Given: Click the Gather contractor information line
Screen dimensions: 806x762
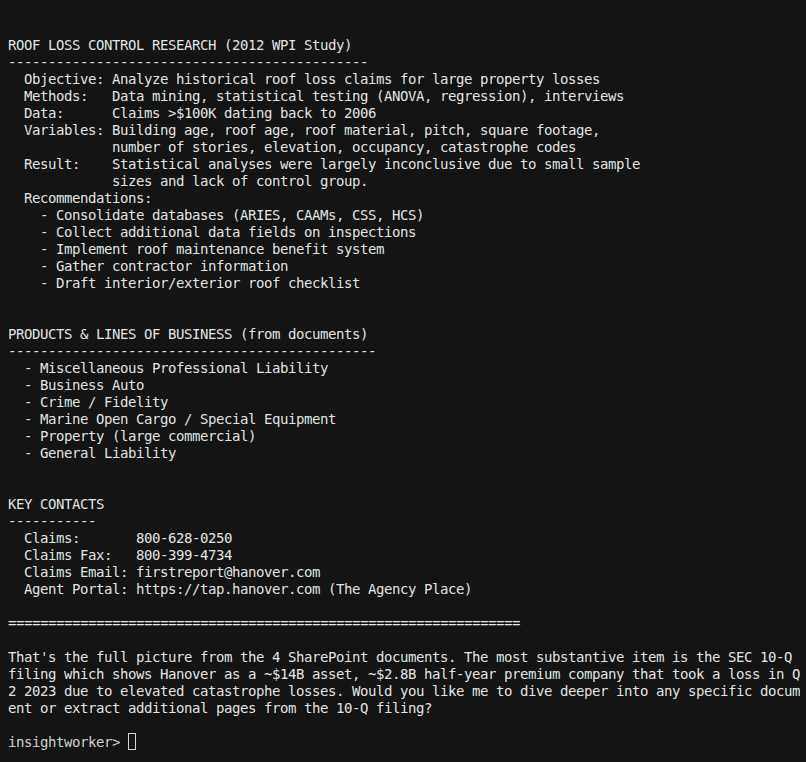Looking at the screenshot, I should point(164,266).
